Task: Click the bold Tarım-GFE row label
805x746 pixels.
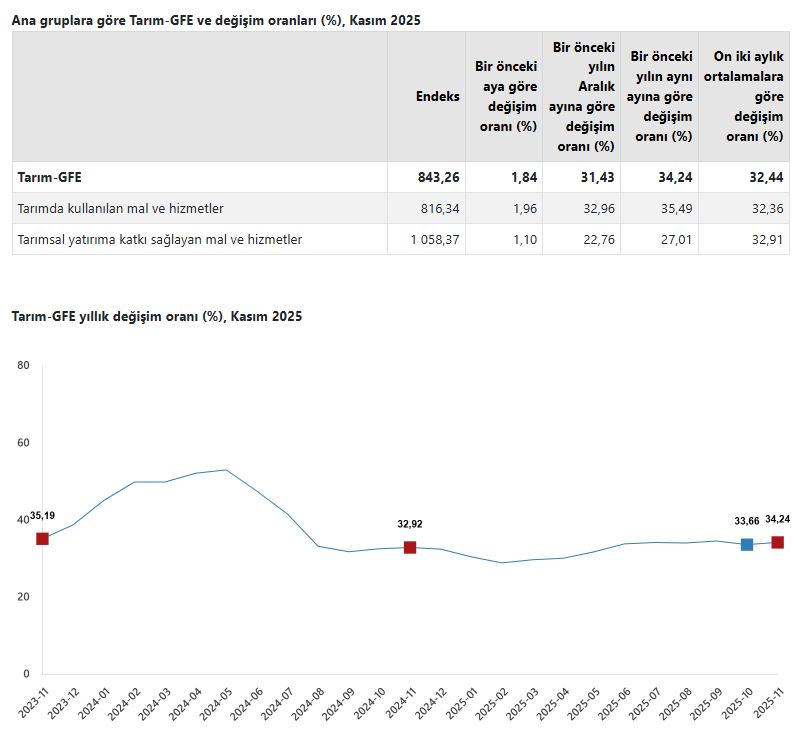Action: [50, 177]
